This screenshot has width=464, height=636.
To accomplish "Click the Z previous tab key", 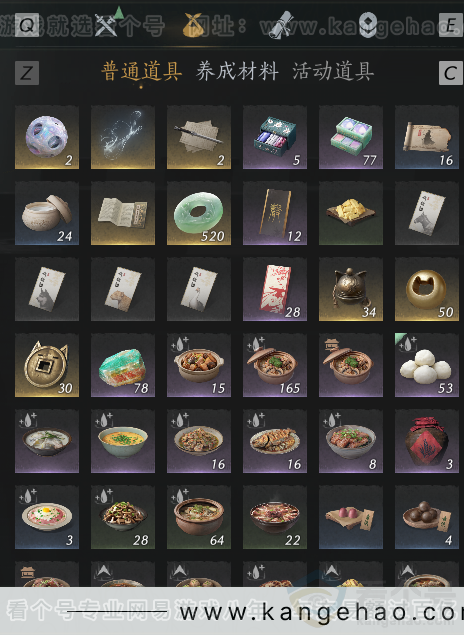I will 27,73.
